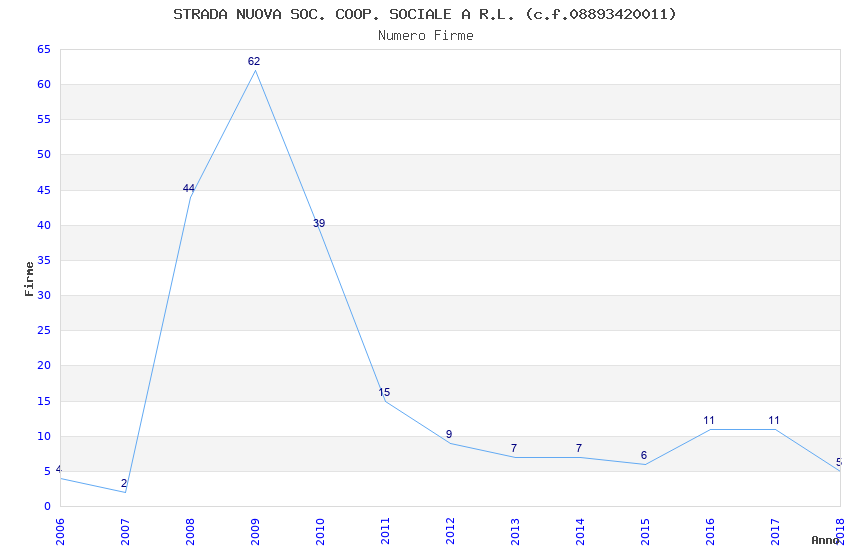The width and height of the screenshot is (850, 550).
Task: Select the data label 44 at 2008
Action: tap(189, 188)
